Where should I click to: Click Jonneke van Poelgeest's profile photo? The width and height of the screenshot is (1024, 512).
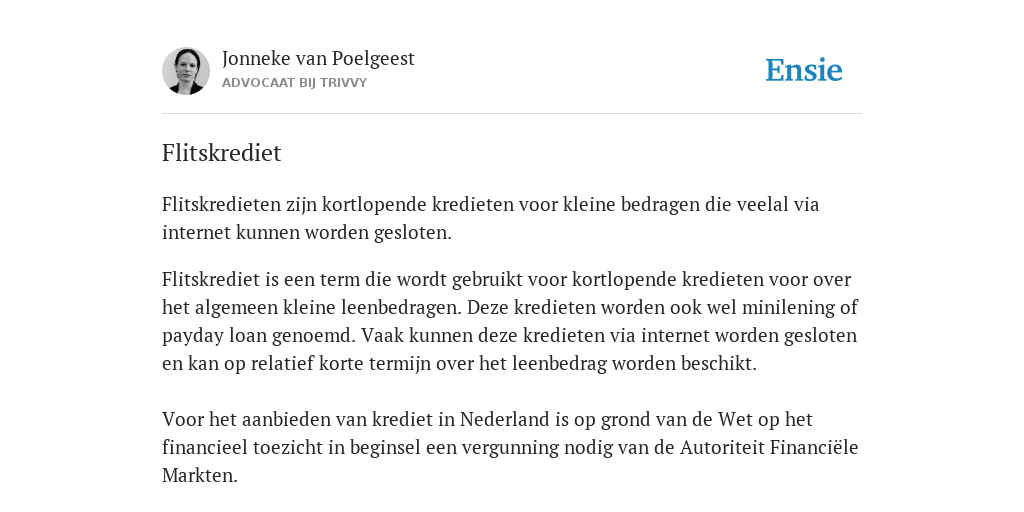coord(186,71)
